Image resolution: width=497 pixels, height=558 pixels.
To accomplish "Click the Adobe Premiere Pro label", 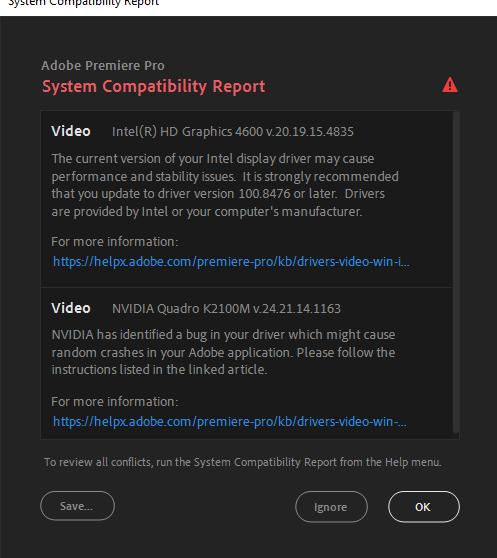I will tap(103, 65).
